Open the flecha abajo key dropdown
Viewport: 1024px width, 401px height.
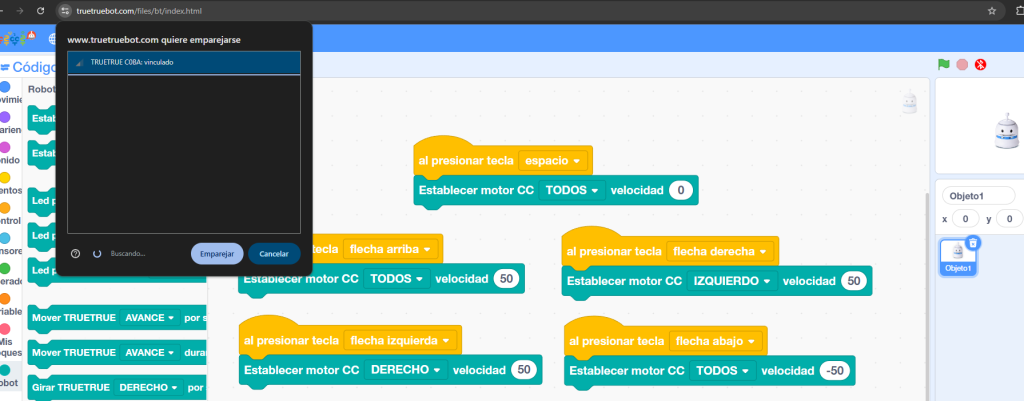click(716, 341)
